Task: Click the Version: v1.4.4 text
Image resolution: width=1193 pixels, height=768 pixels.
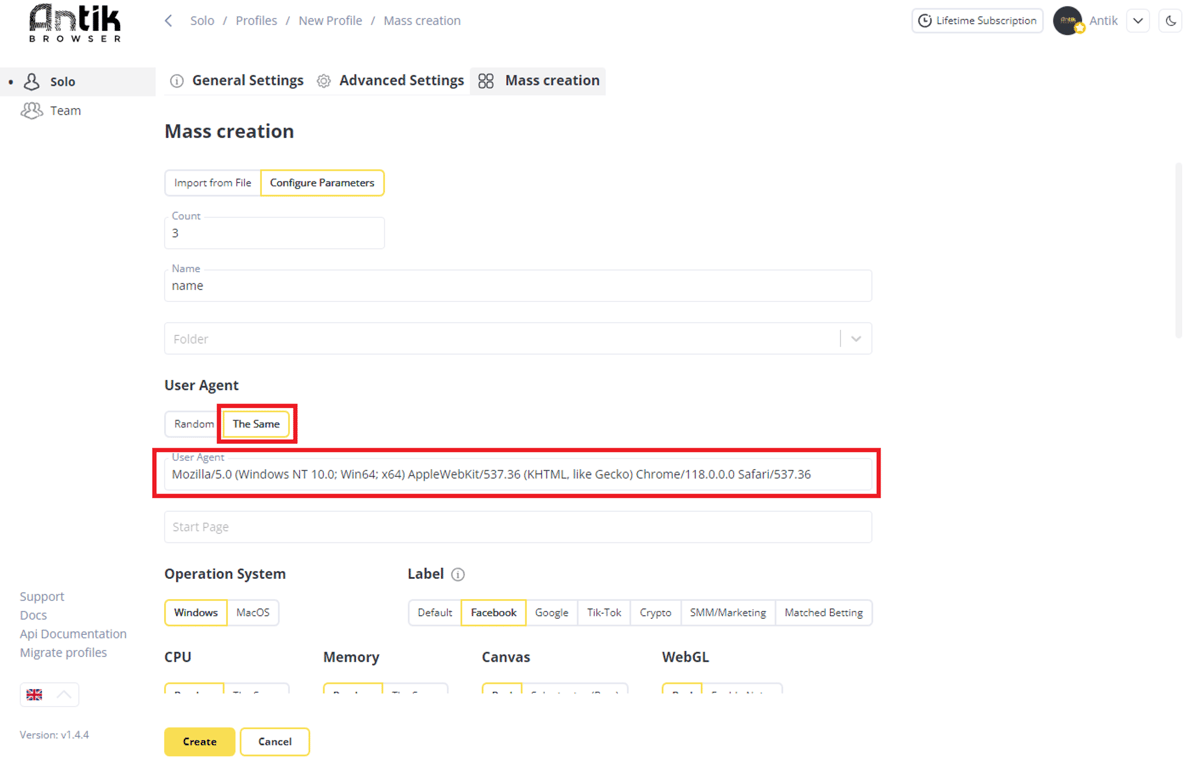Action: pyautogui.click(x=55, y=735)
